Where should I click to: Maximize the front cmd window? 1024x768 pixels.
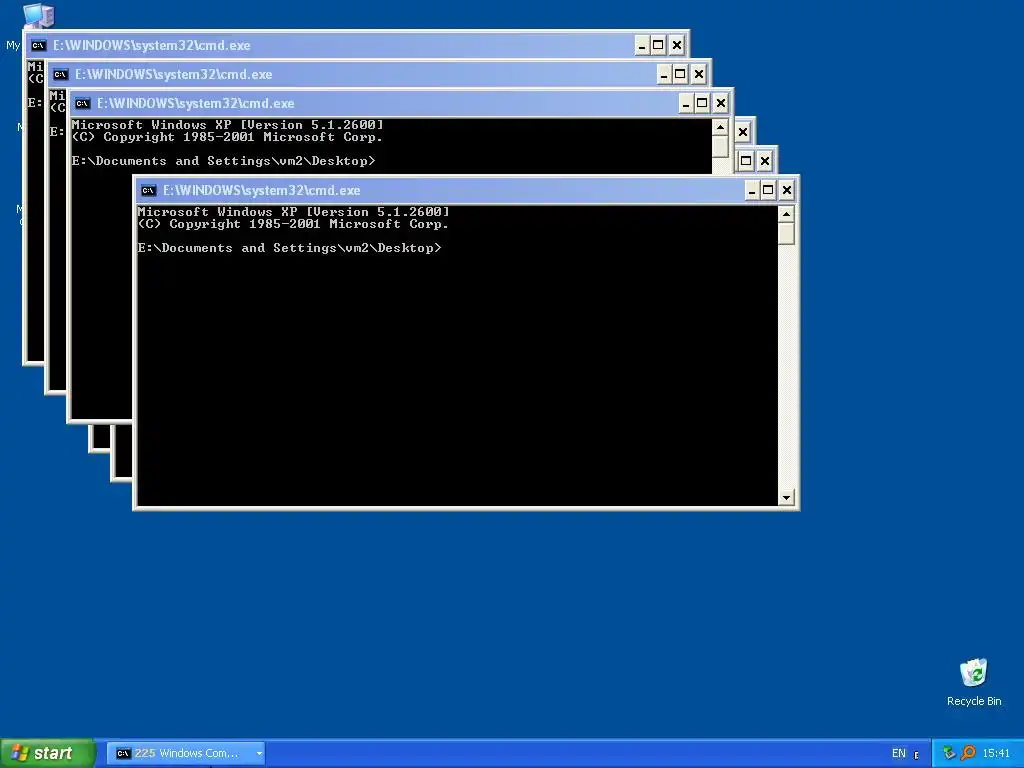(x=768, y=191)
